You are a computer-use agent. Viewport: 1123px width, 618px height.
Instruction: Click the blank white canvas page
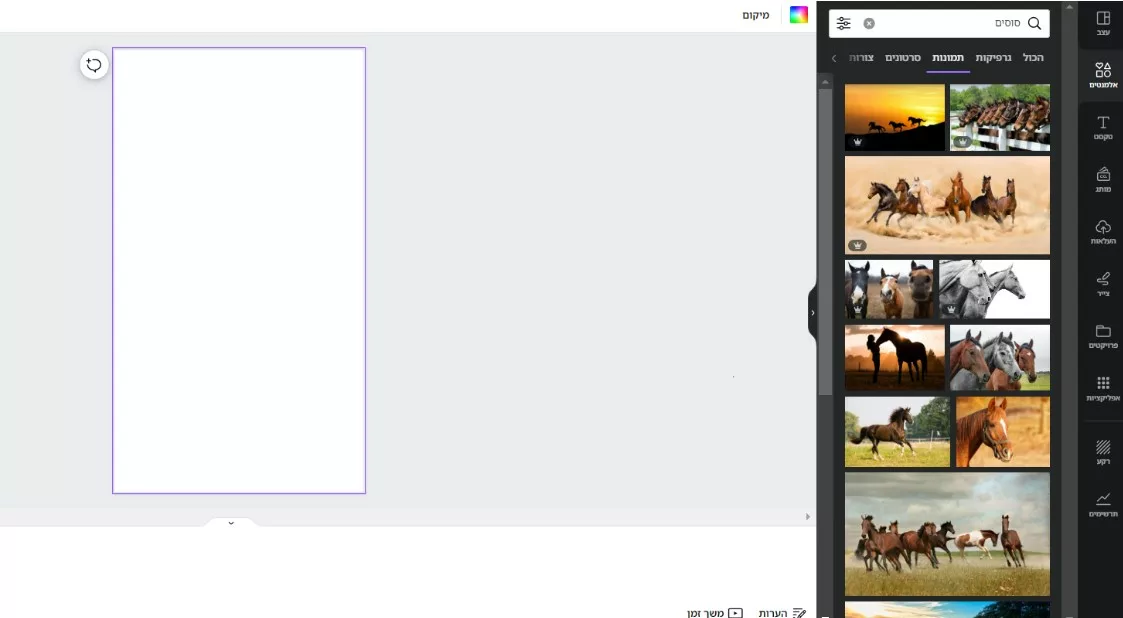[239, 271]
